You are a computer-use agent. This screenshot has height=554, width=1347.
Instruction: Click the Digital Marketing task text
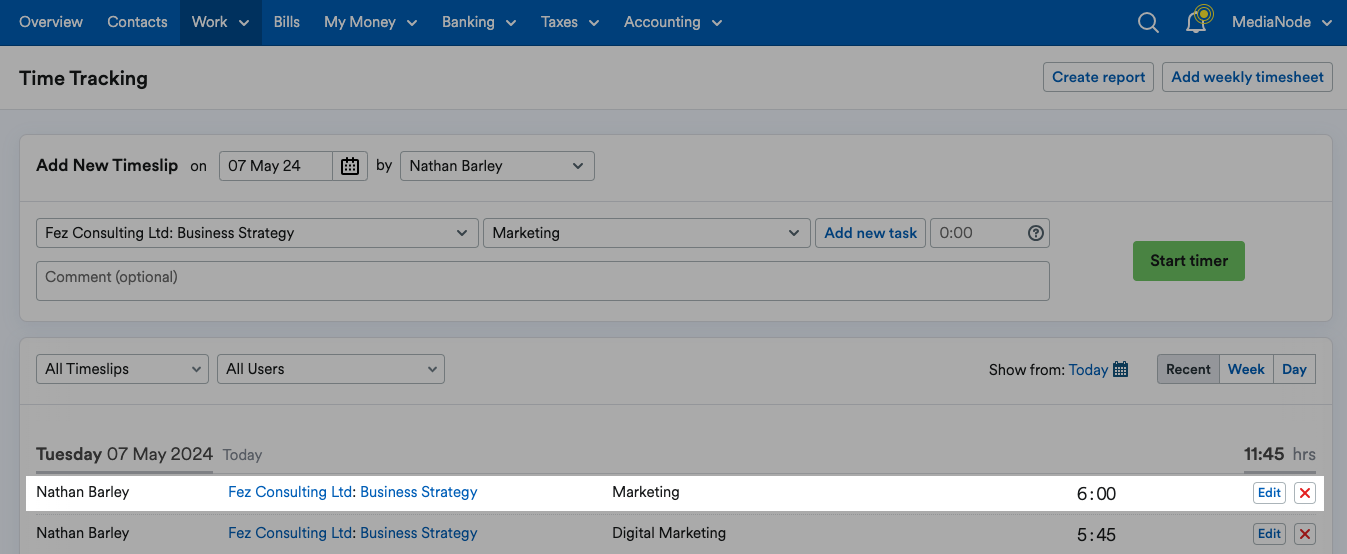669,533
